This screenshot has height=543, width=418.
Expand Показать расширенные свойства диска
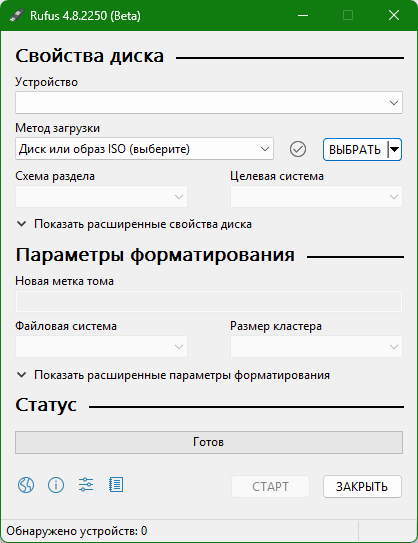point(134,224)
